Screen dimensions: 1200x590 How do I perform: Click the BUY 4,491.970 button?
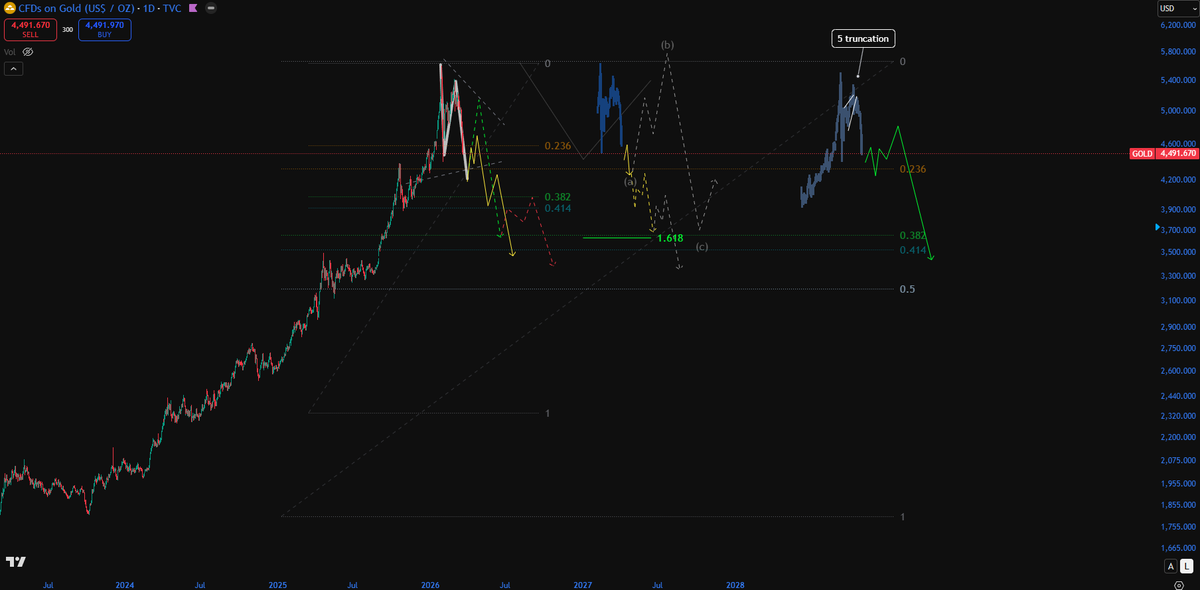click(x=106, y=28)
